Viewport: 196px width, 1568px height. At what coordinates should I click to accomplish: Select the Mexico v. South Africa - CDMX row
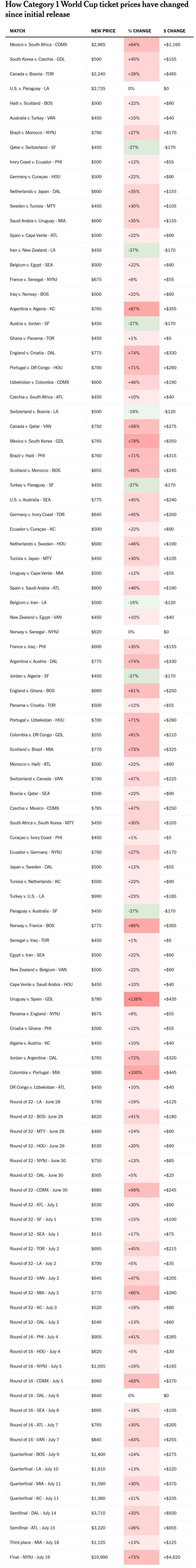pos(38,44)
